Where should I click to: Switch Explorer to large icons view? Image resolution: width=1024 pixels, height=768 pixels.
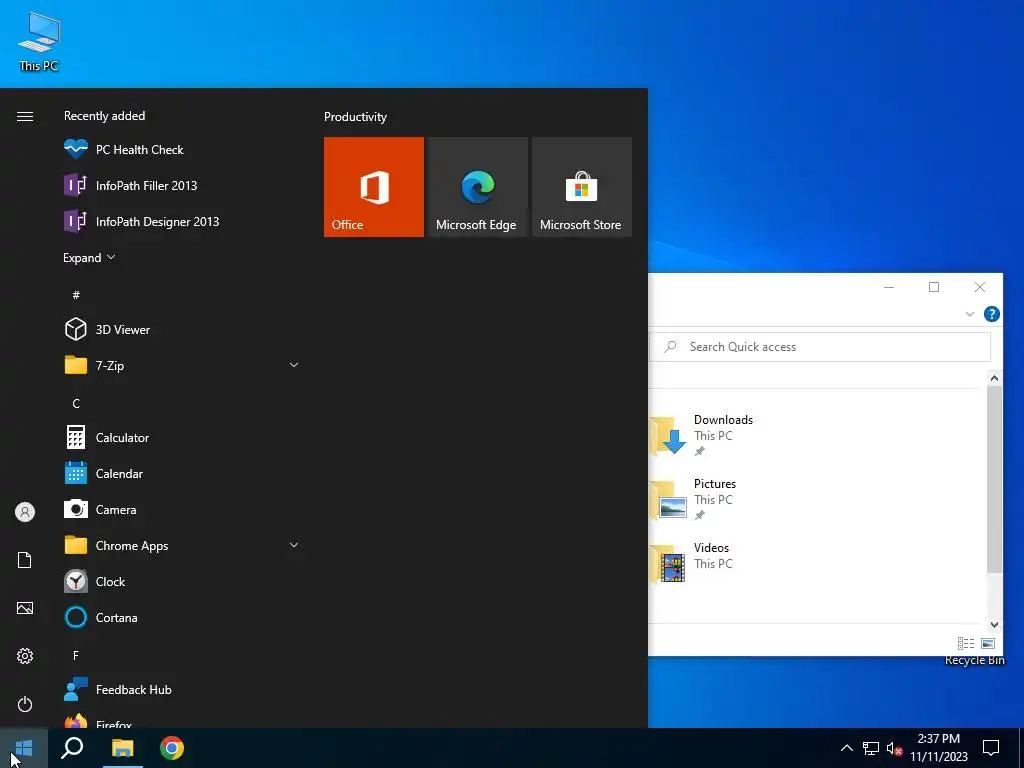click(988, 643)
